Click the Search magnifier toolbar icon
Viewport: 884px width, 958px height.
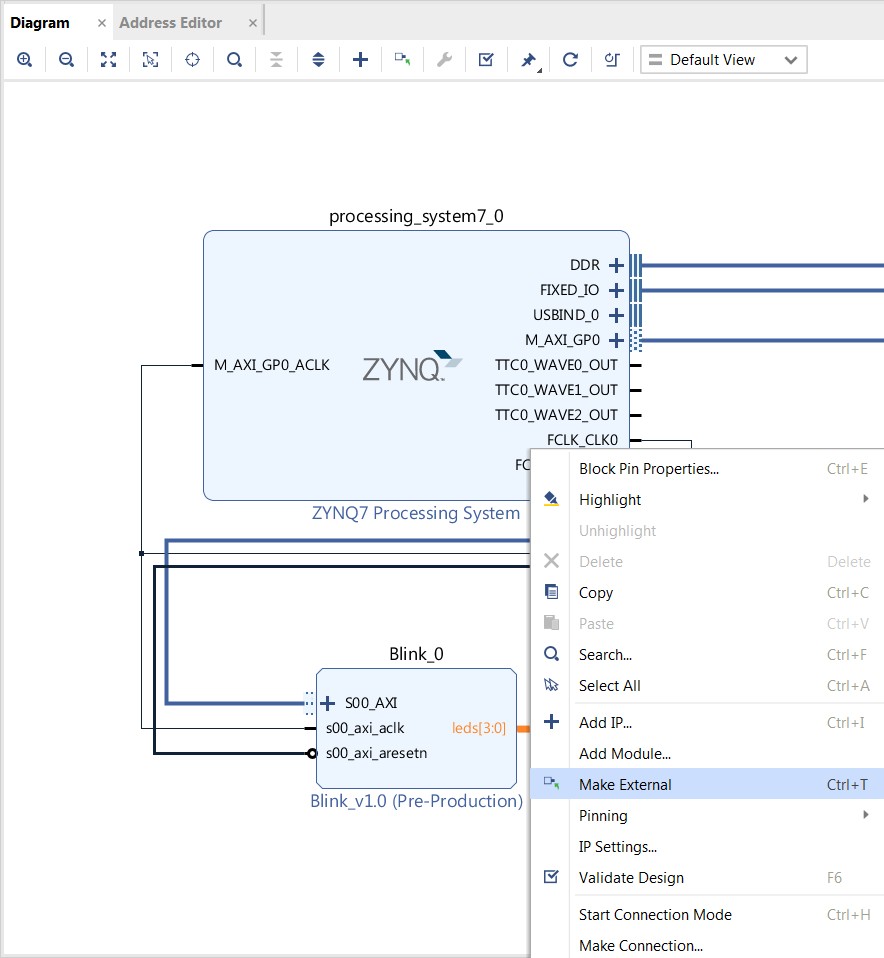click(234, 60)
